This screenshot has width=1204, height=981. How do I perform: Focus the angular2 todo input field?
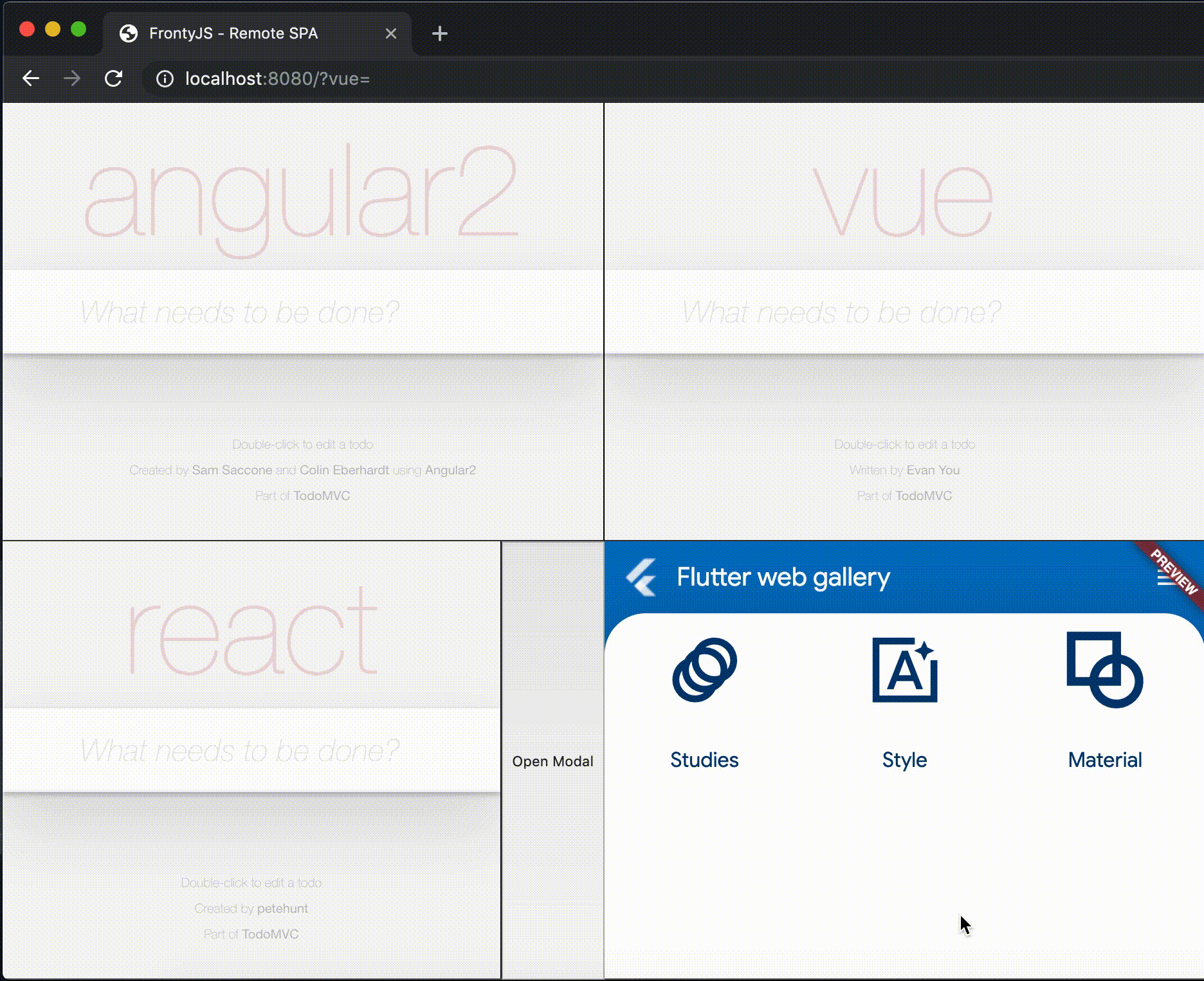303,312
